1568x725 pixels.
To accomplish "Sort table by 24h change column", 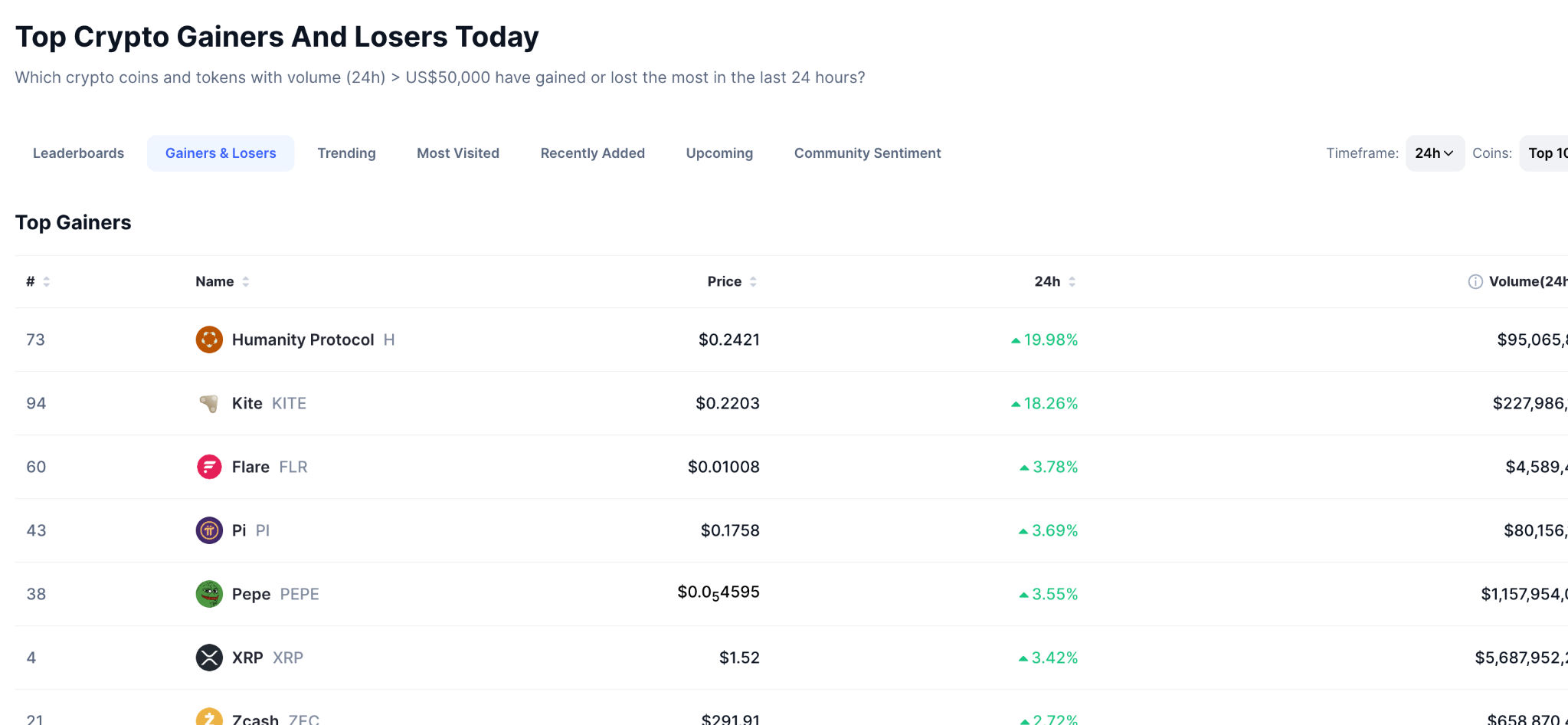I will [1054, 281].
